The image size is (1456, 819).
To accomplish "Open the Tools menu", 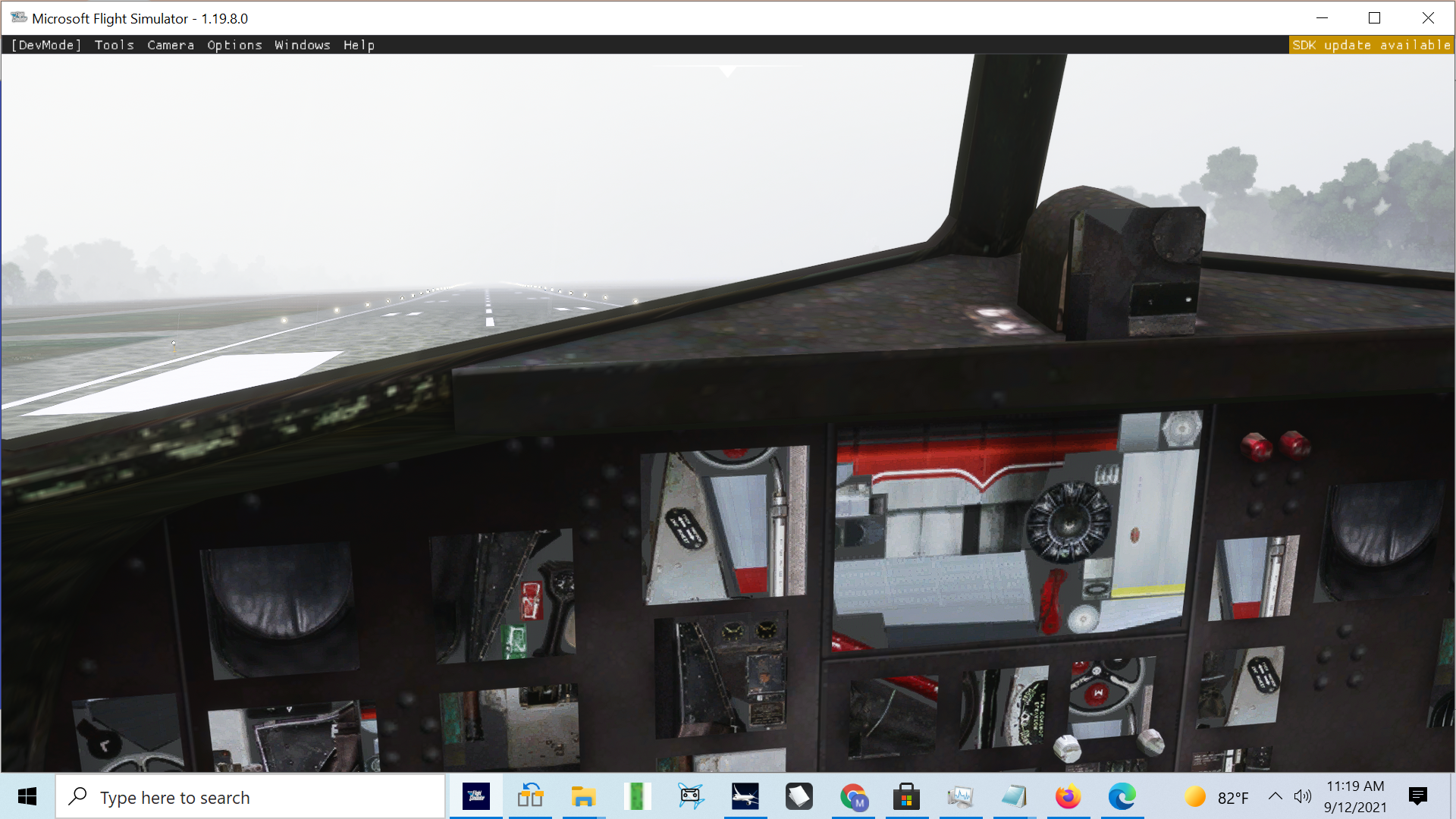I will [115, 45].
